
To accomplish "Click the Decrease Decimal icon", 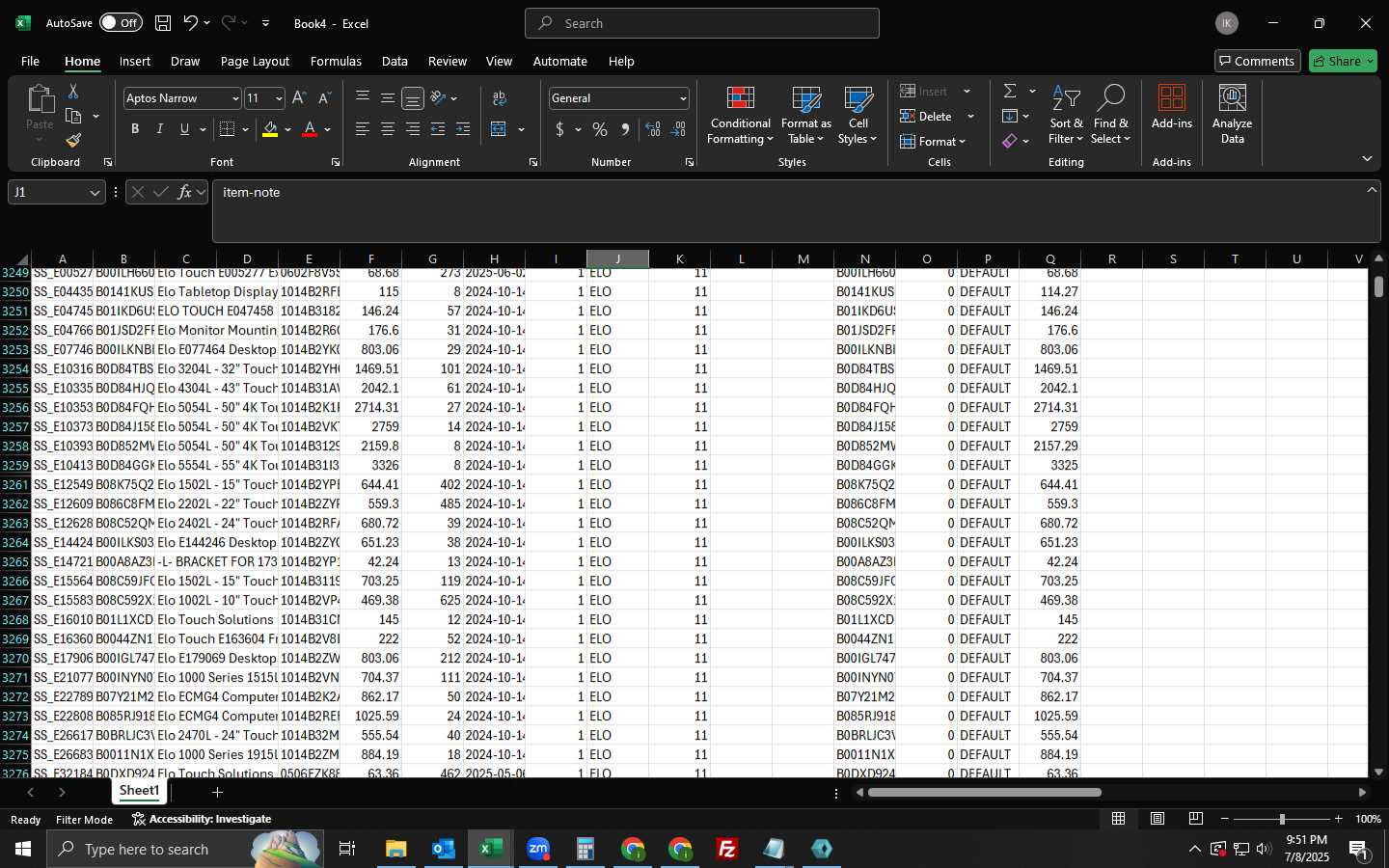I will pyautogui.click(x=678, y=129).
